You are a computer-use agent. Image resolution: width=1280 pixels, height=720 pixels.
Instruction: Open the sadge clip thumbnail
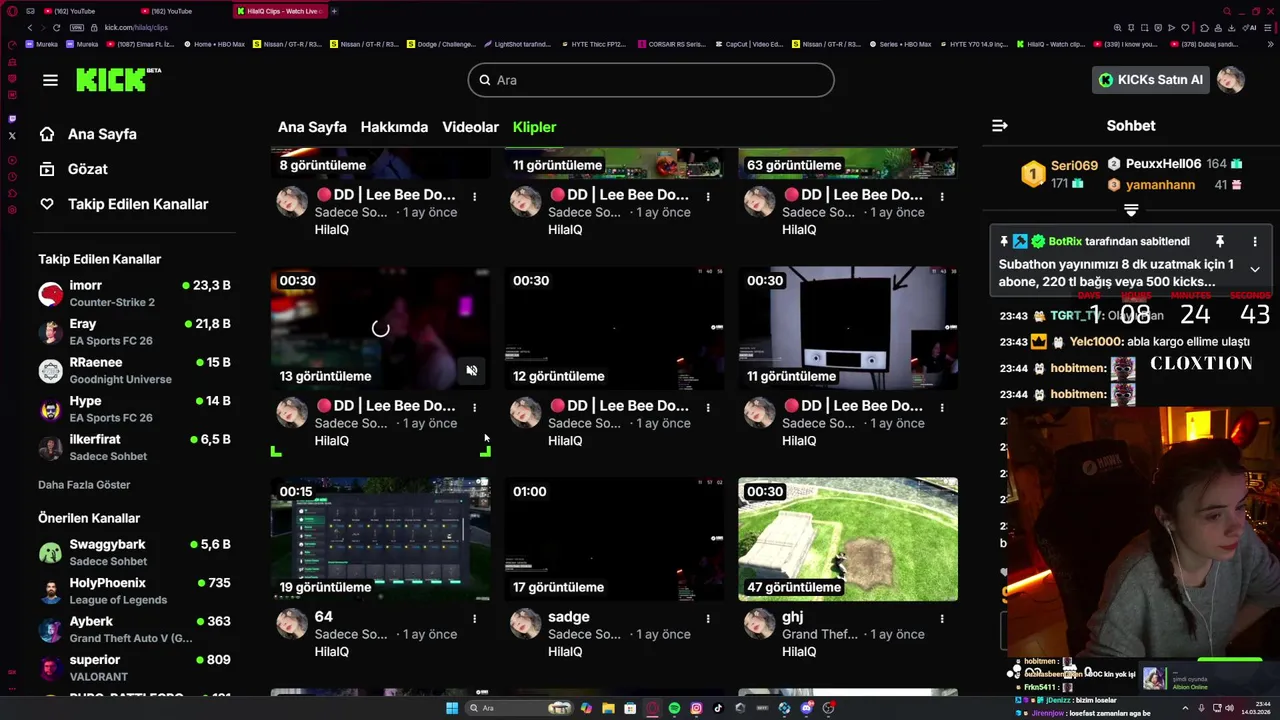[x=614, y=539]
